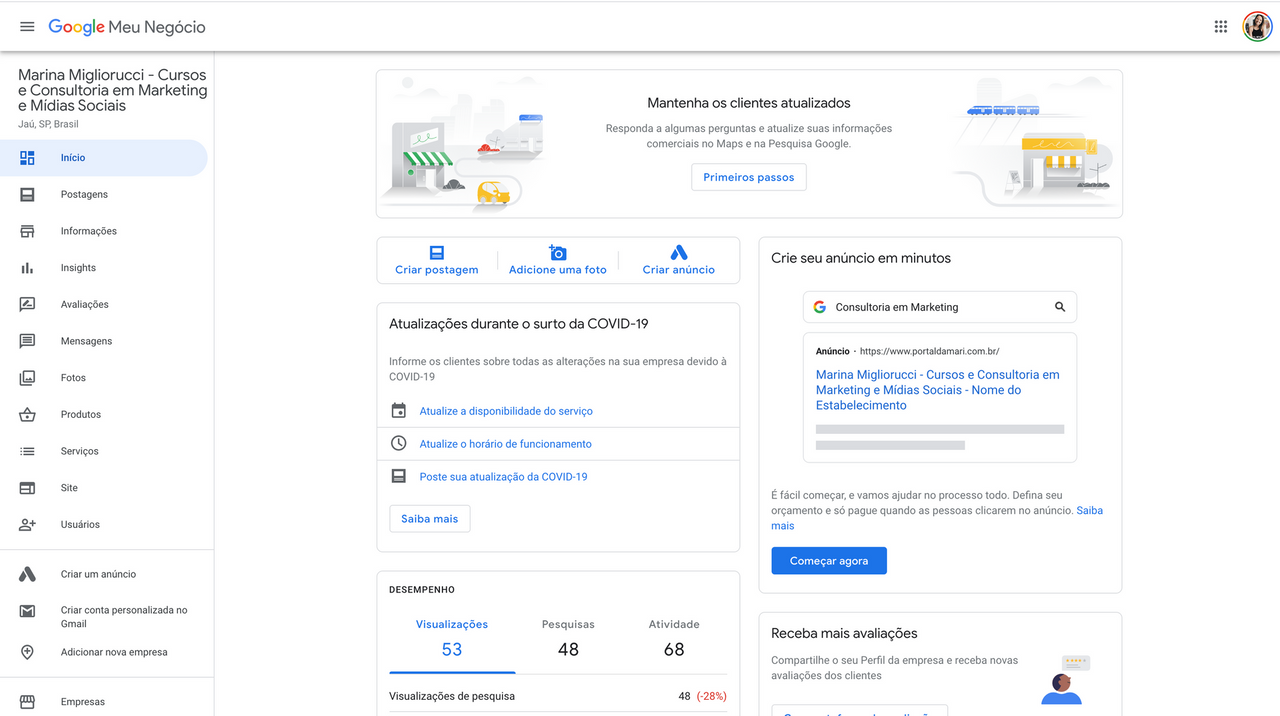Click the ad headline Marina Migliorucci link

pos(938,390)
